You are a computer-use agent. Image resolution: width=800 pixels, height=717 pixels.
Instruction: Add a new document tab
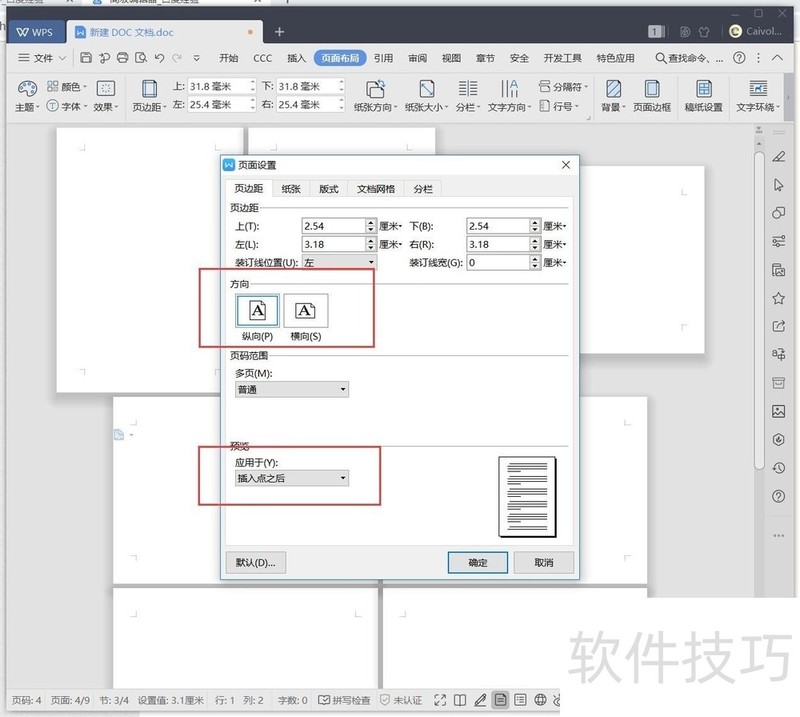[279, 32]
